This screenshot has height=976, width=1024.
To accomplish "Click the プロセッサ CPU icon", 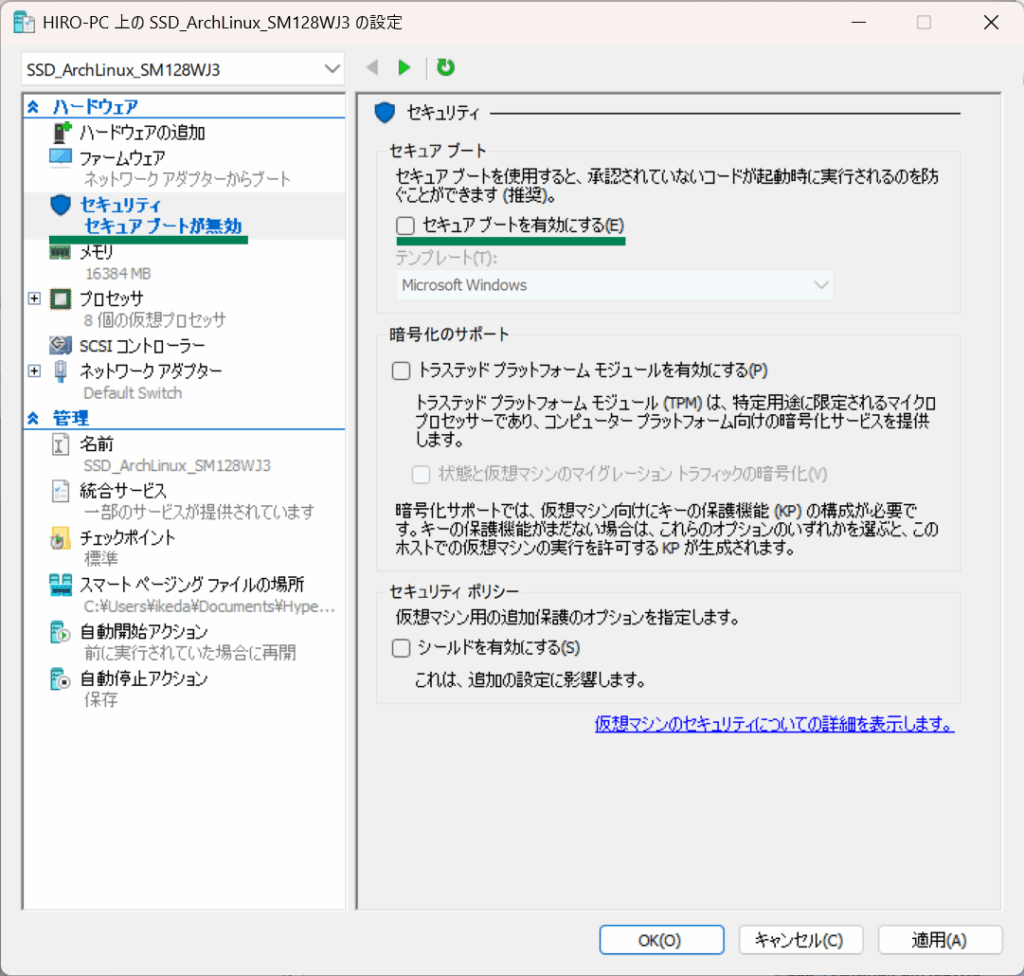I will [x=61, y=299].
